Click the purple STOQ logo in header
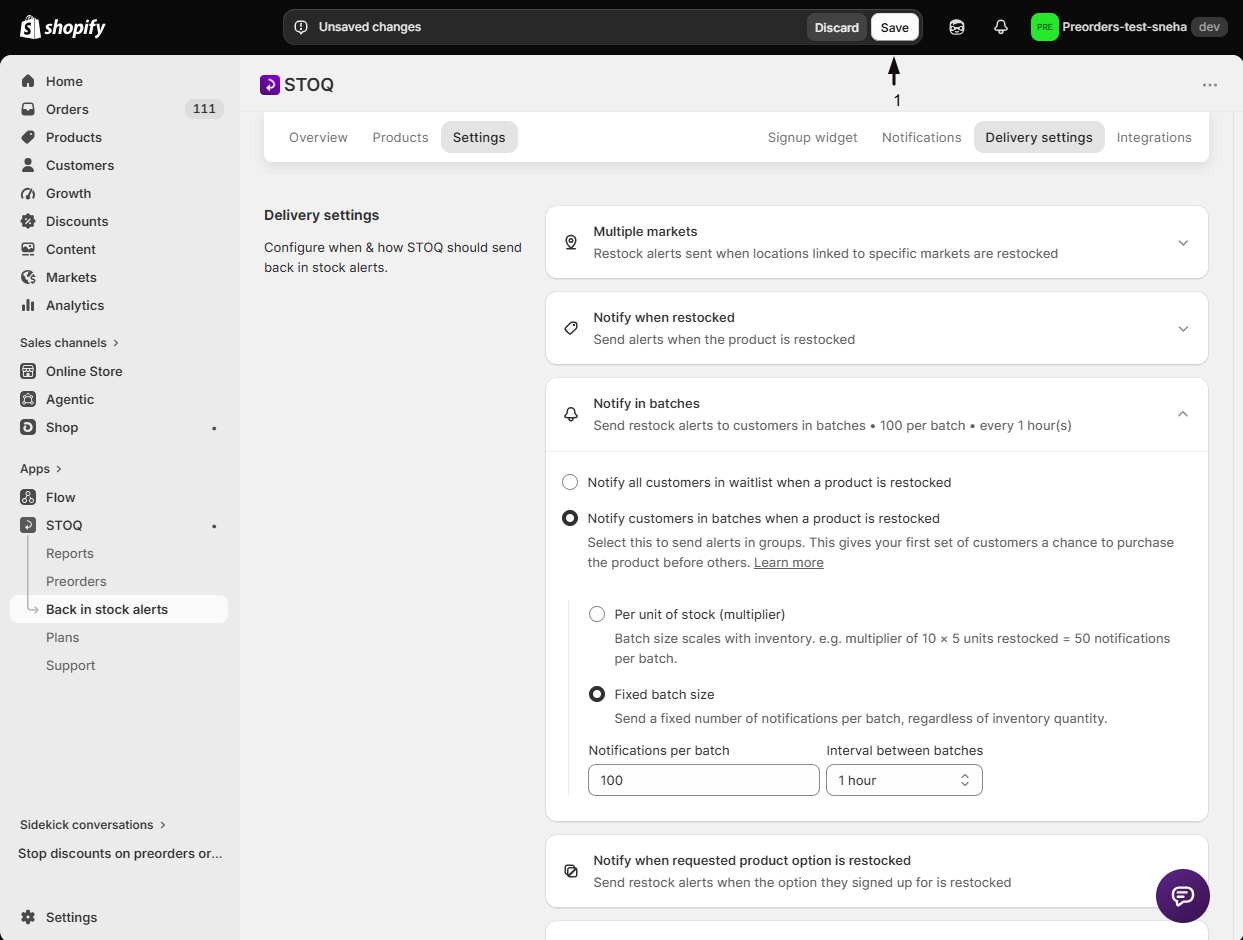1243x940 pixels. [270, 85]
